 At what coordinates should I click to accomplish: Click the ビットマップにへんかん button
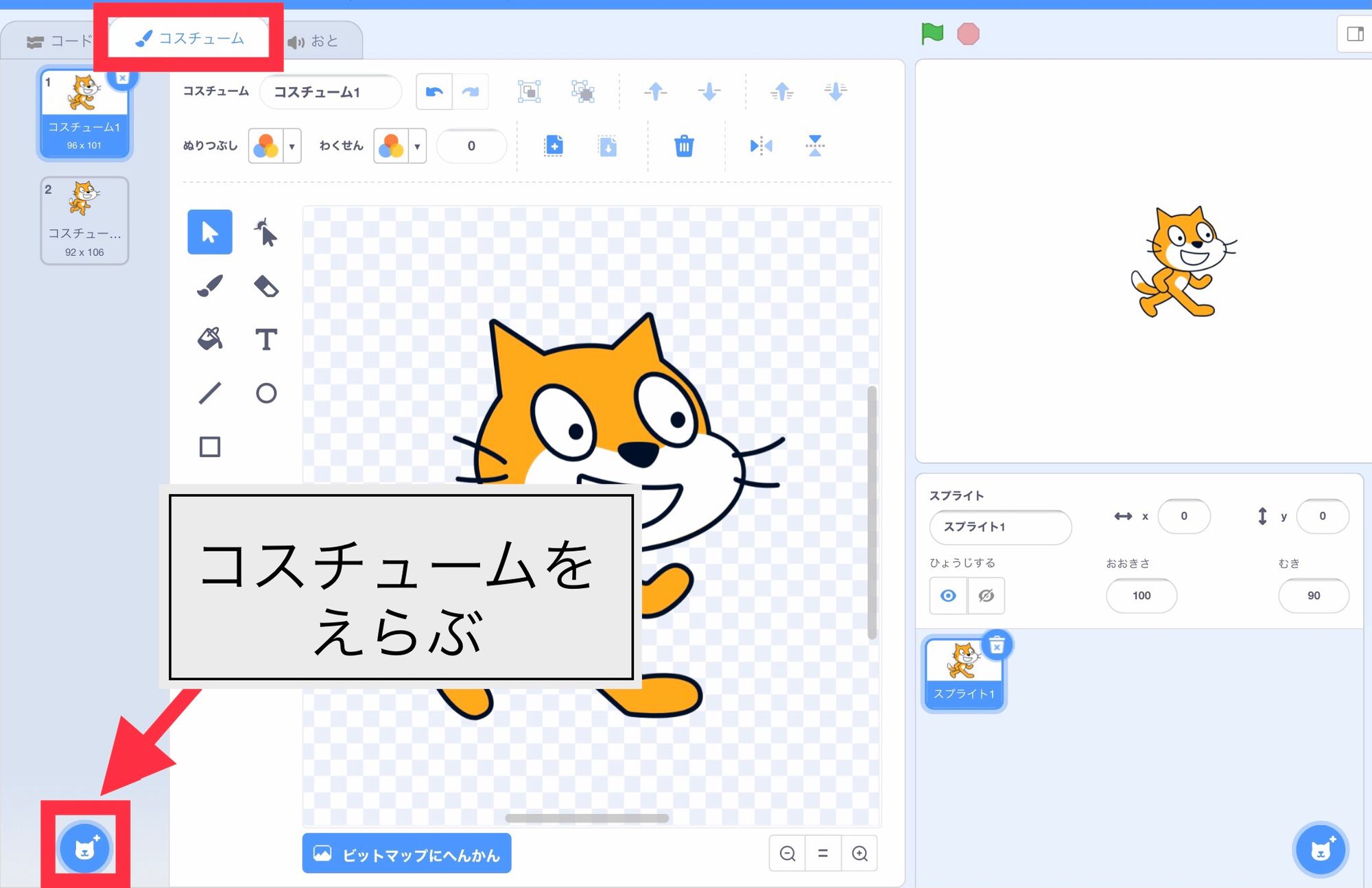coord(406,853)
